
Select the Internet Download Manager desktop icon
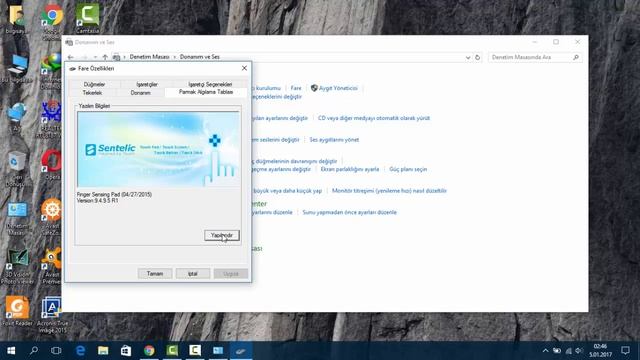coord(51,70)
